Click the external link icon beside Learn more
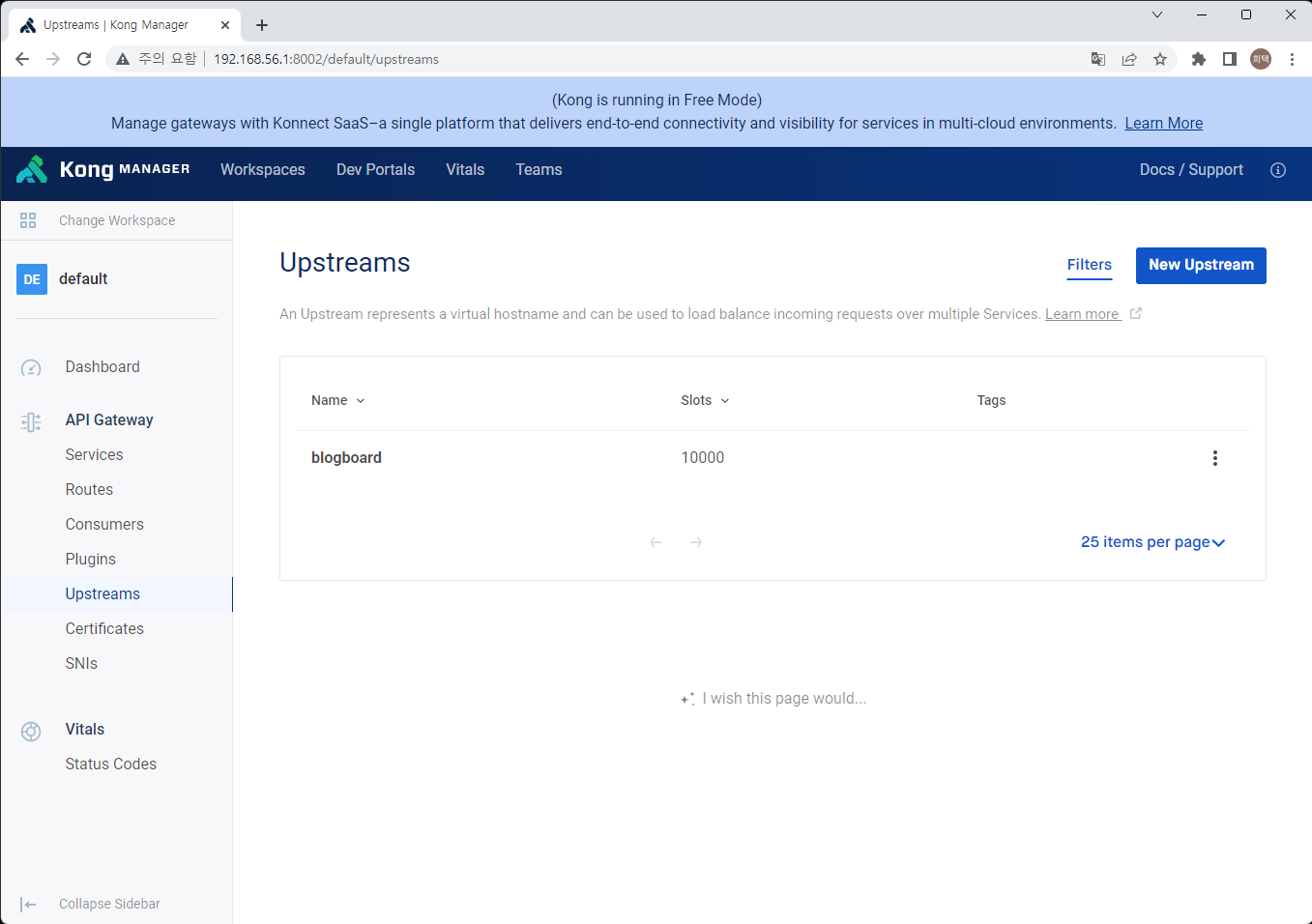Screen dimensions: 1312x924 point(1136,313)
